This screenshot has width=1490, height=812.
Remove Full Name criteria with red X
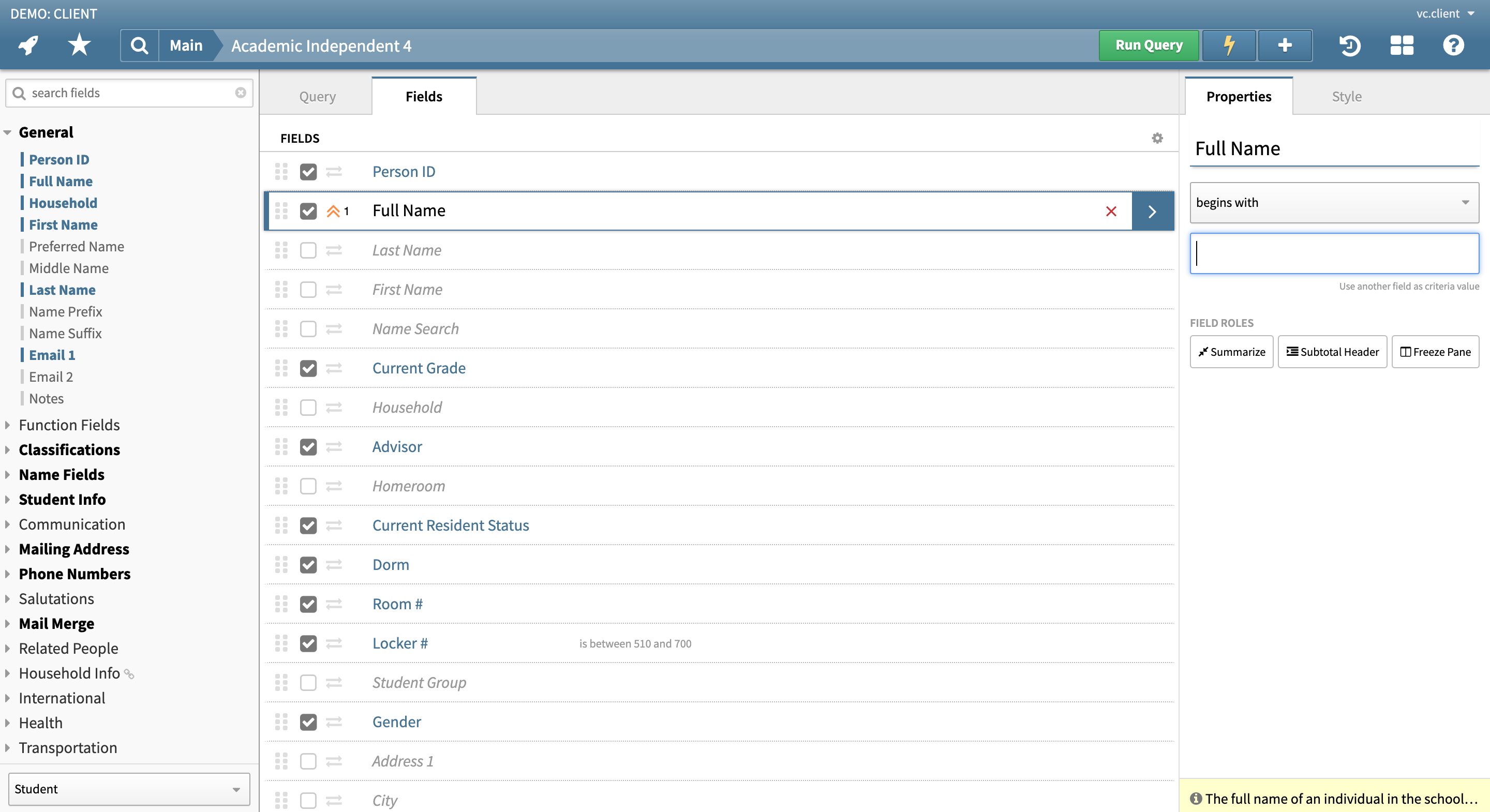pos(1111,211)
